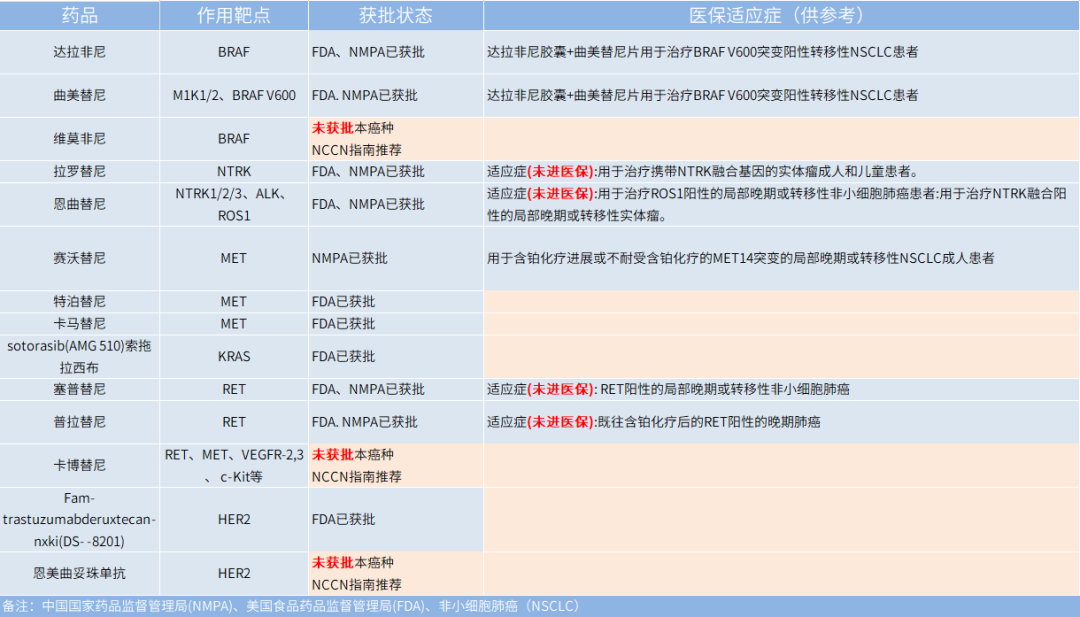The image size is (1080, 617).
Task: Select the drug name 恩美曲妥珠单抗
Action: coord(80,573)
